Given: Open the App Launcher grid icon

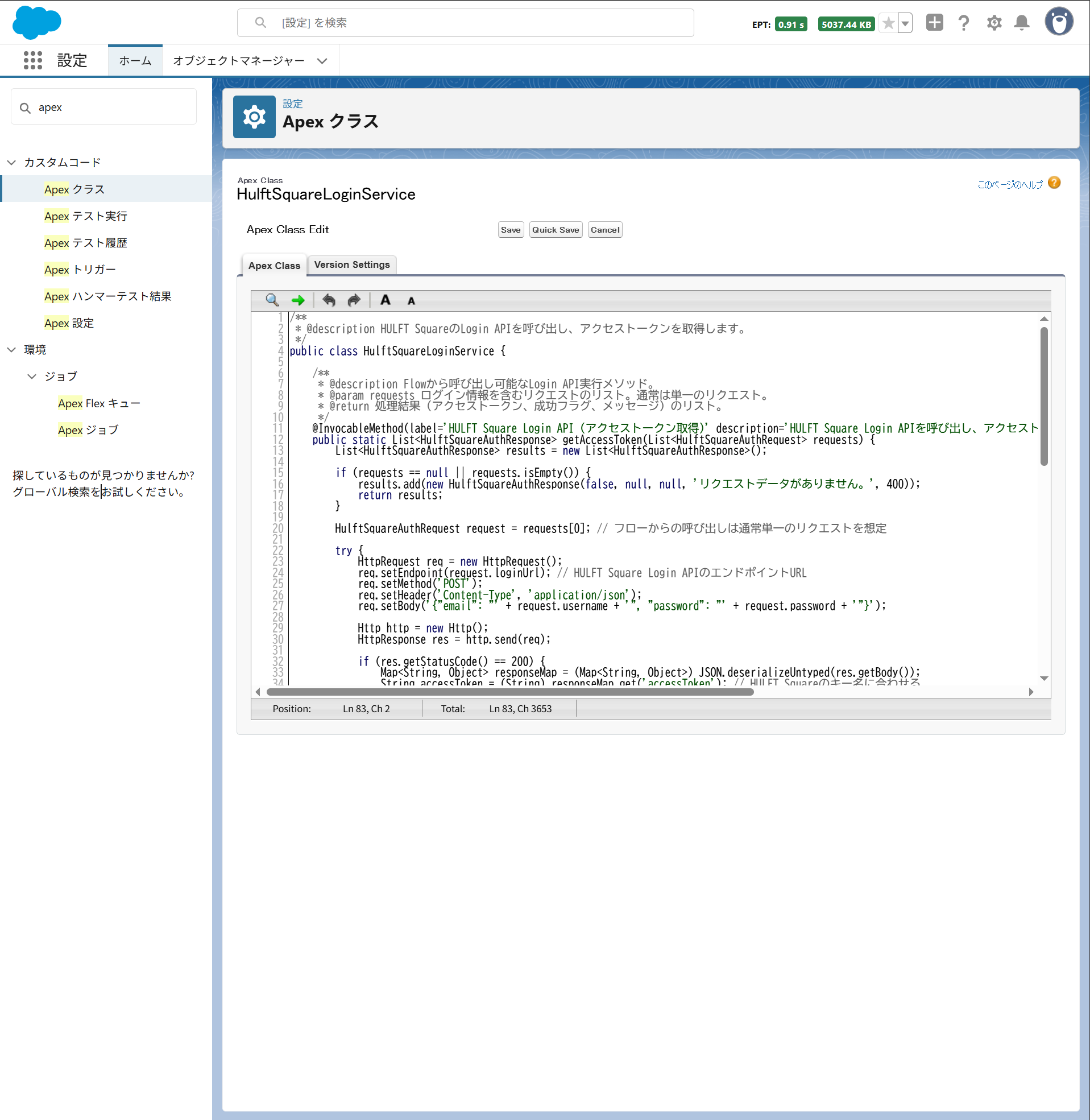Looking at the screenshot, I should tap(32, 60).
